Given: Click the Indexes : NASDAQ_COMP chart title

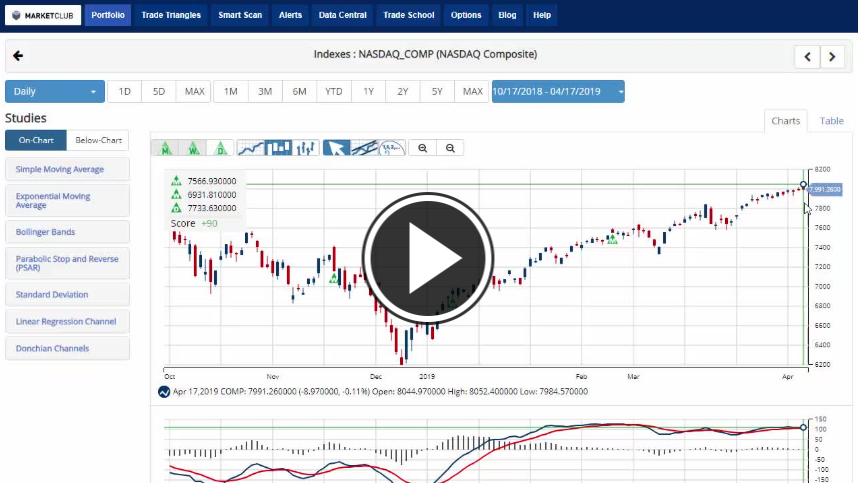Looking at the screenshot, I should click(x=425, y=54).
